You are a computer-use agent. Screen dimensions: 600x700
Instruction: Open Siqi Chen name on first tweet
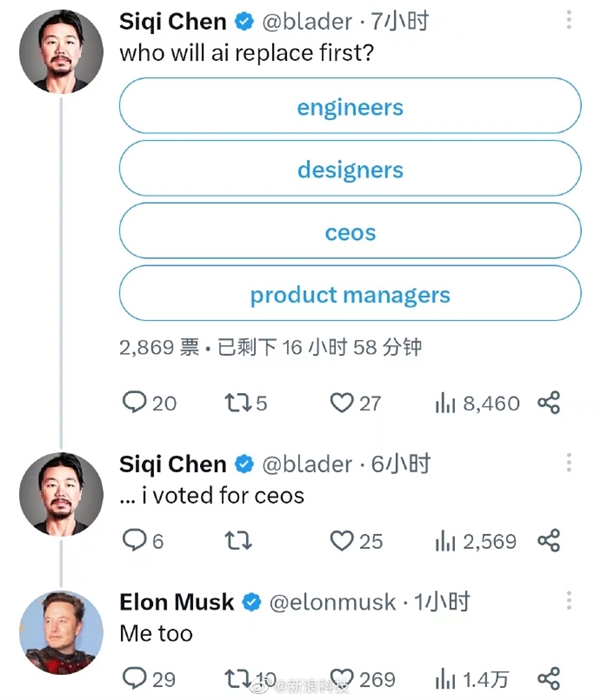pyautogui.click(x=173, y=21)
